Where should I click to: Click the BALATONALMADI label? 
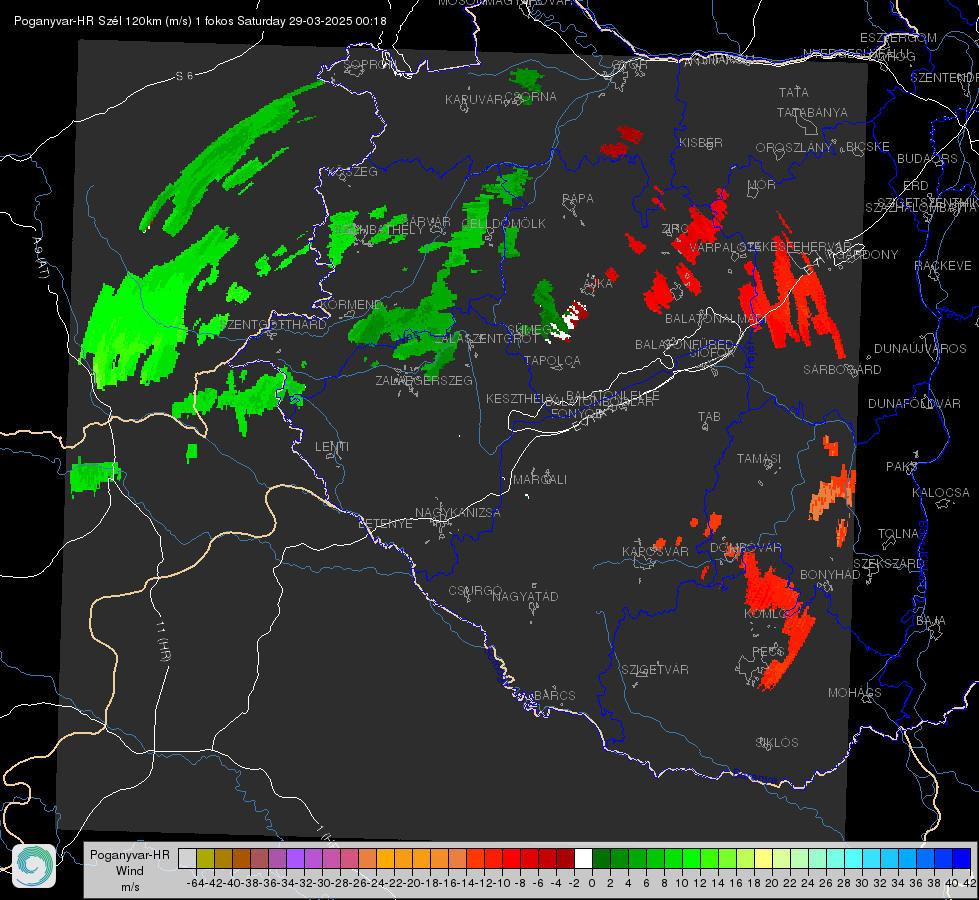(716, 319)
